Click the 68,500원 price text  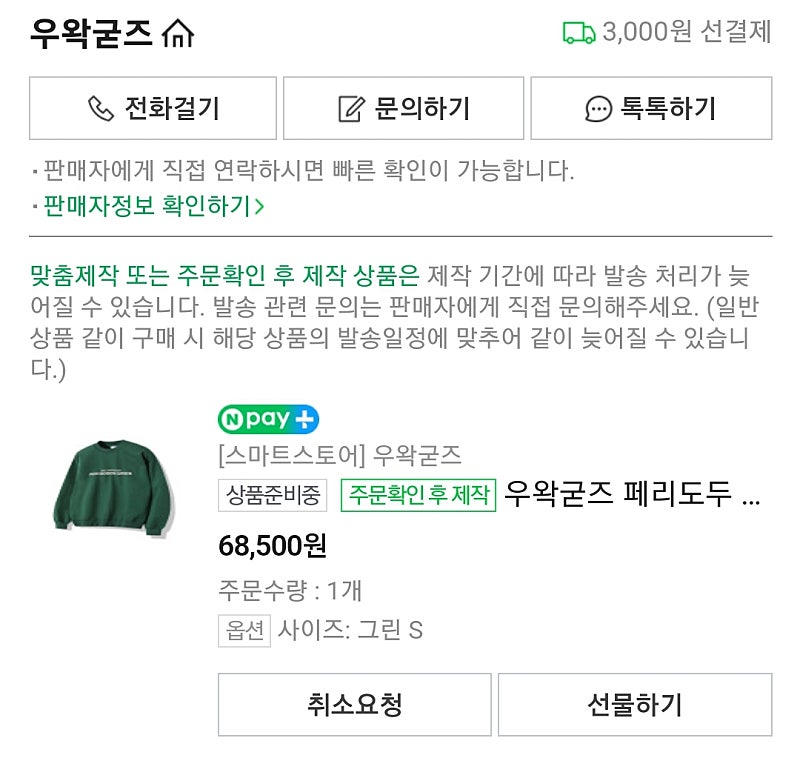pos(272,546)
